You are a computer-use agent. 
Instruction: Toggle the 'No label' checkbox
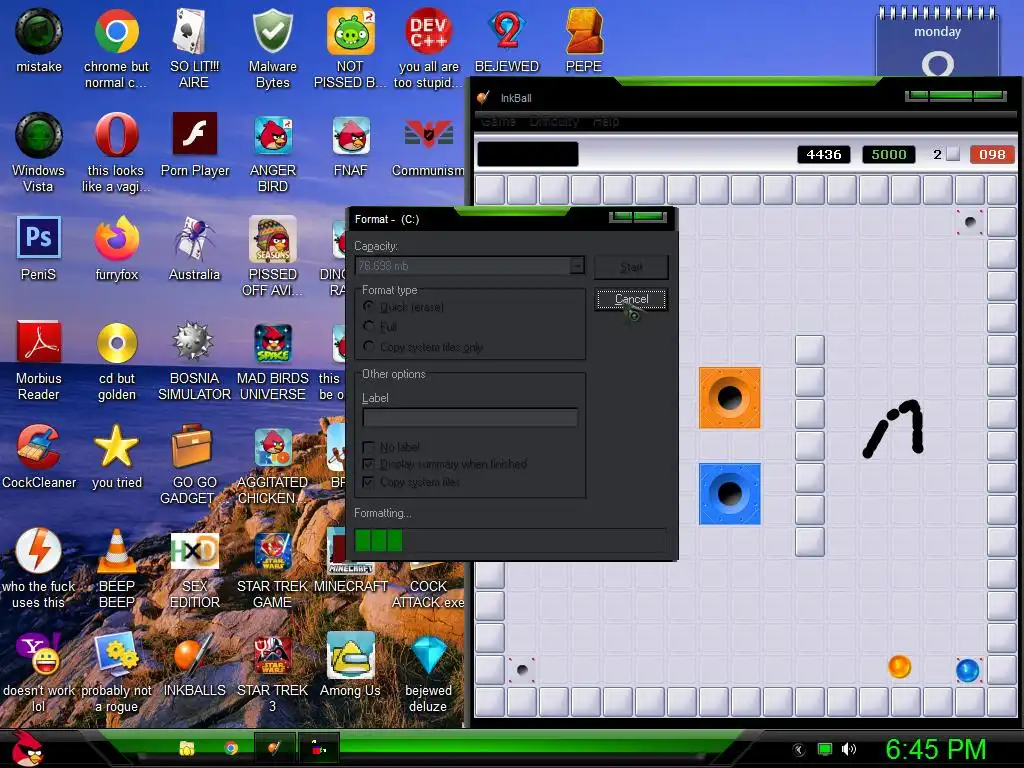tap(368, 447)
